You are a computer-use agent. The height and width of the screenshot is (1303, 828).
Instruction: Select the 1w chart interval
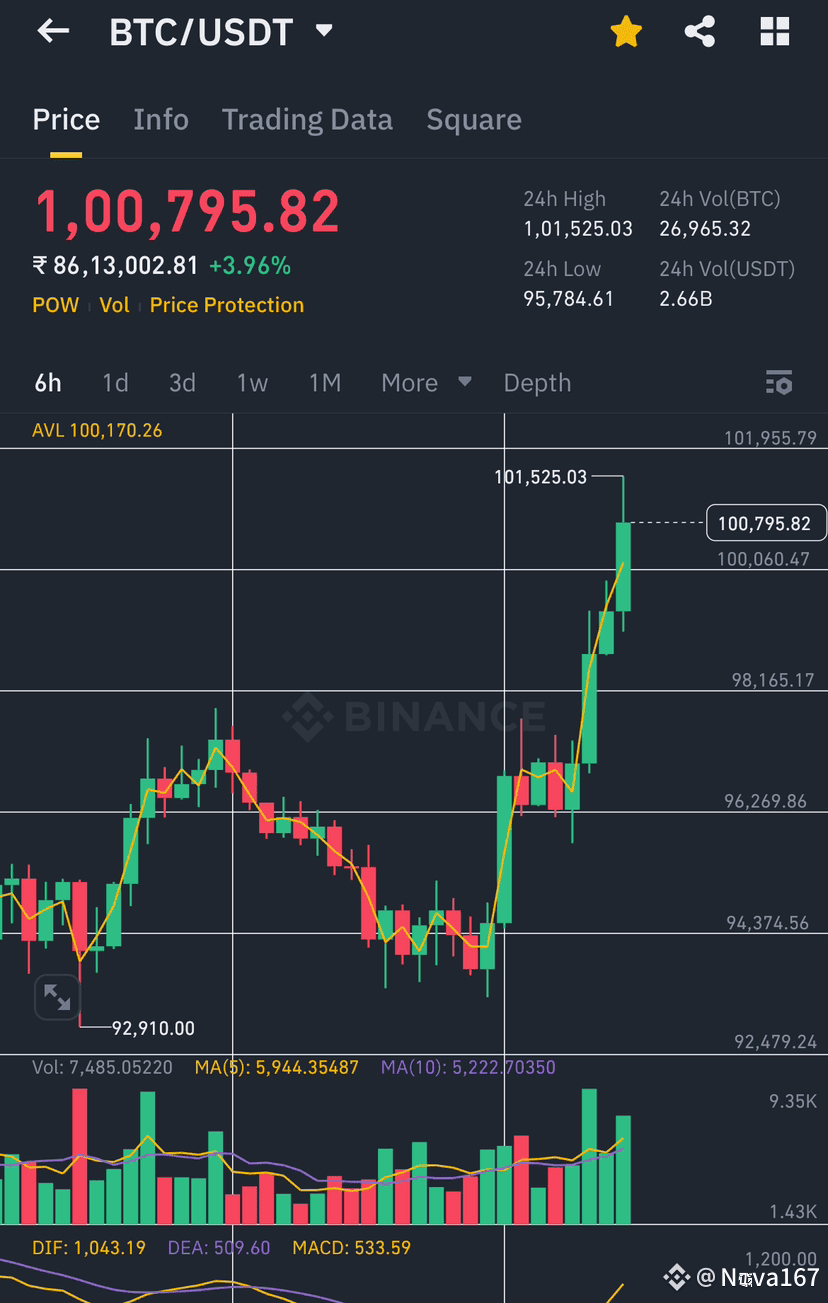pyautogui.click(x=252, y=383)
